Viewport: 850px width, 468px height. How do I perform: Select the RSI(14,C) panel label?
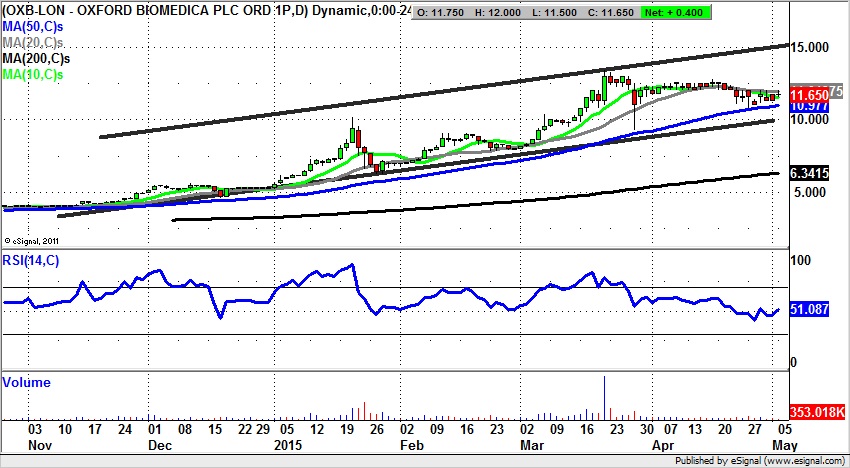34,263
